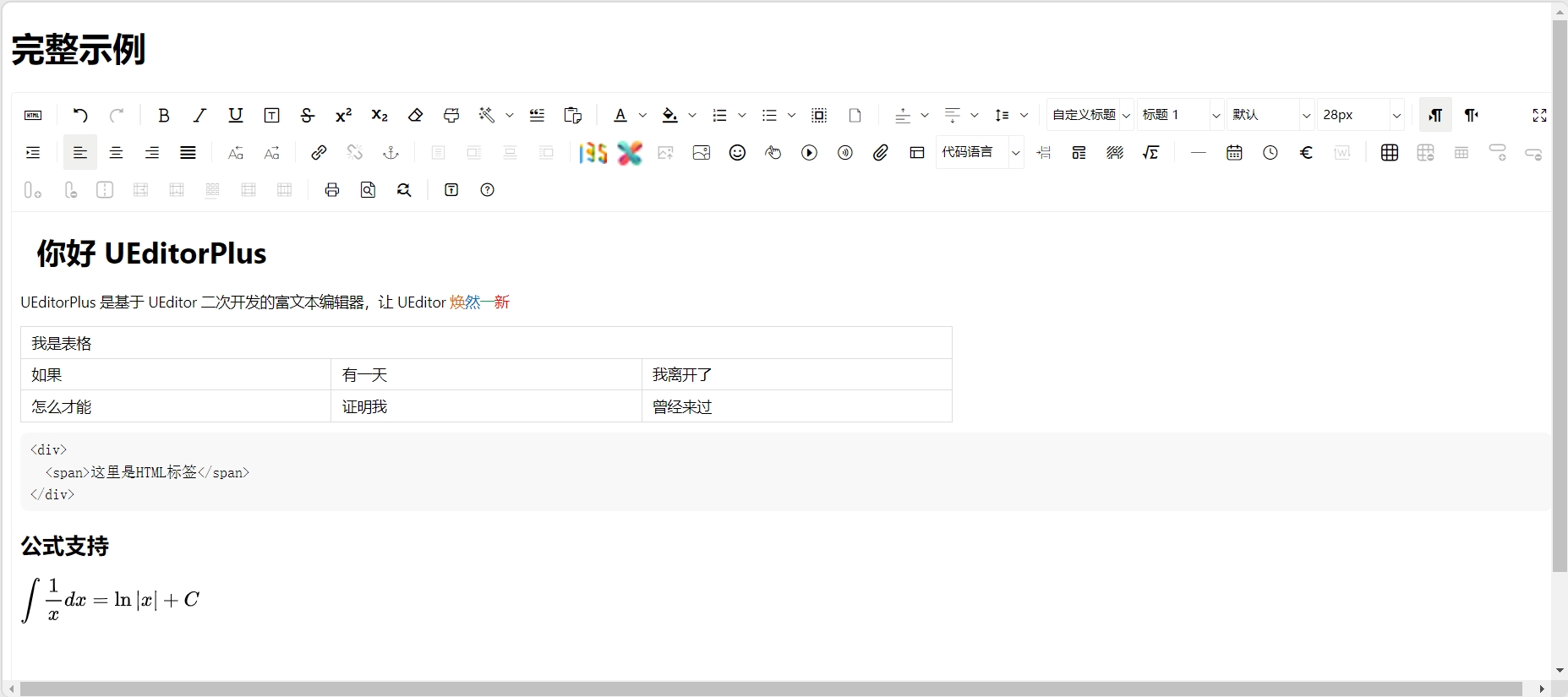Click the format painter icon
This screenshot has height=697, width=1568.
pyautogui.click(x=451, y=116)
